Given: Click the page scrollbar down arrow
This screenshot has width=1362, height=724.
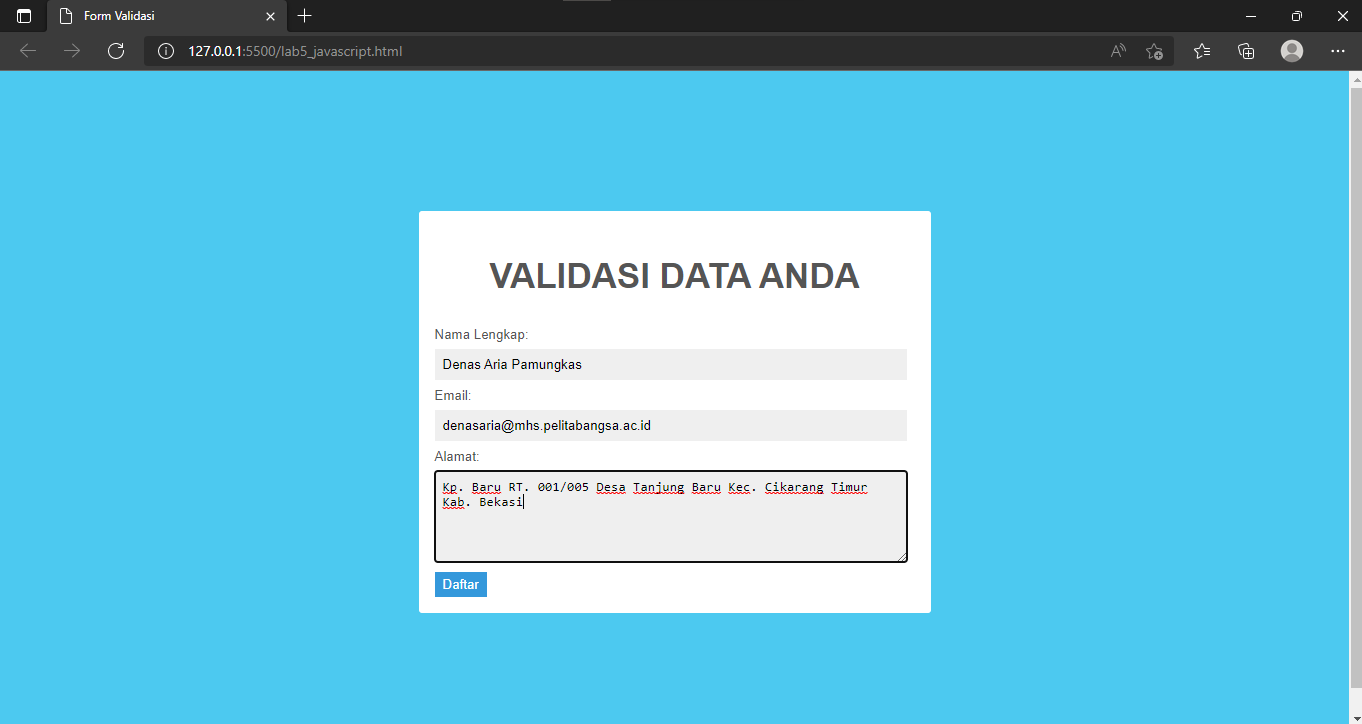Looking at the screenshot, I should 1355,716.
